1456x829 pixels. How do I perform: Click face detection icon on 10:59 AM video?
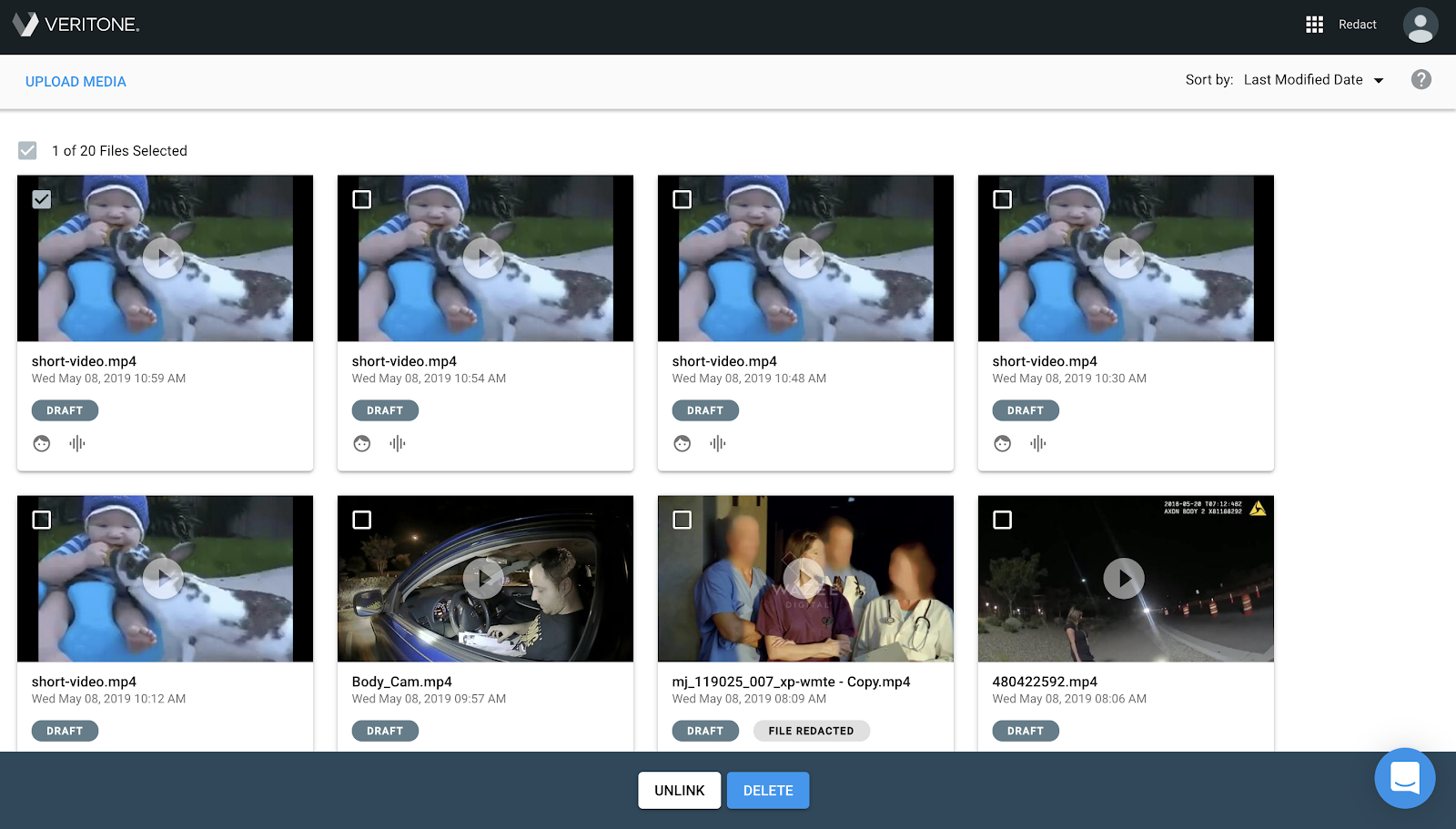point(42,444)
